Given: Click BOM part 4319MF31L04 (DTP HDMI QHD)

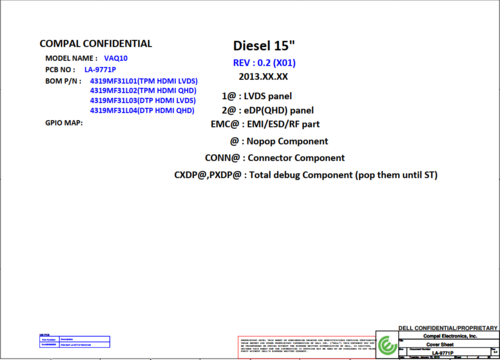Looking at the screenshot, I should [142, 111].
